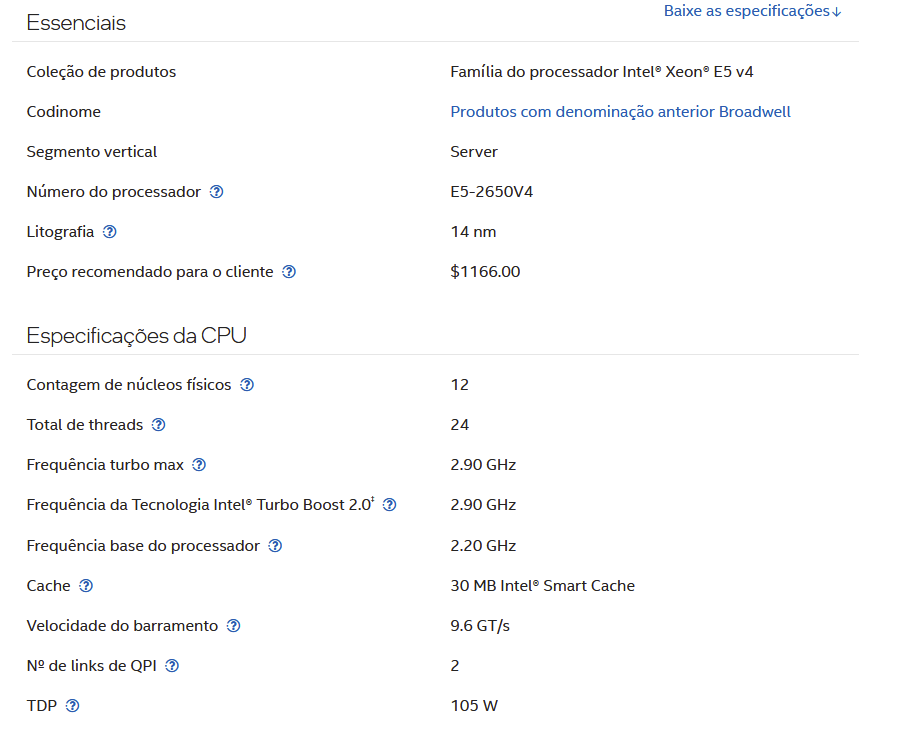Select the 9.6 GT/s bus speed value

(x=479, y=626)
